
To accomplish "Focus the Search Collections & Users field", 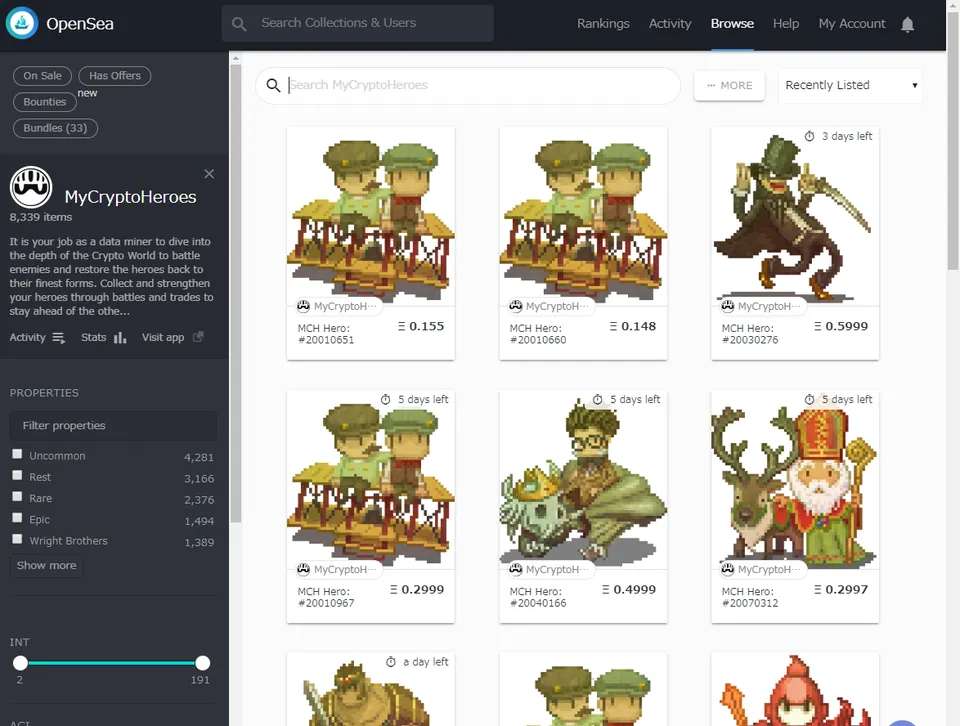I will point(358,23).
